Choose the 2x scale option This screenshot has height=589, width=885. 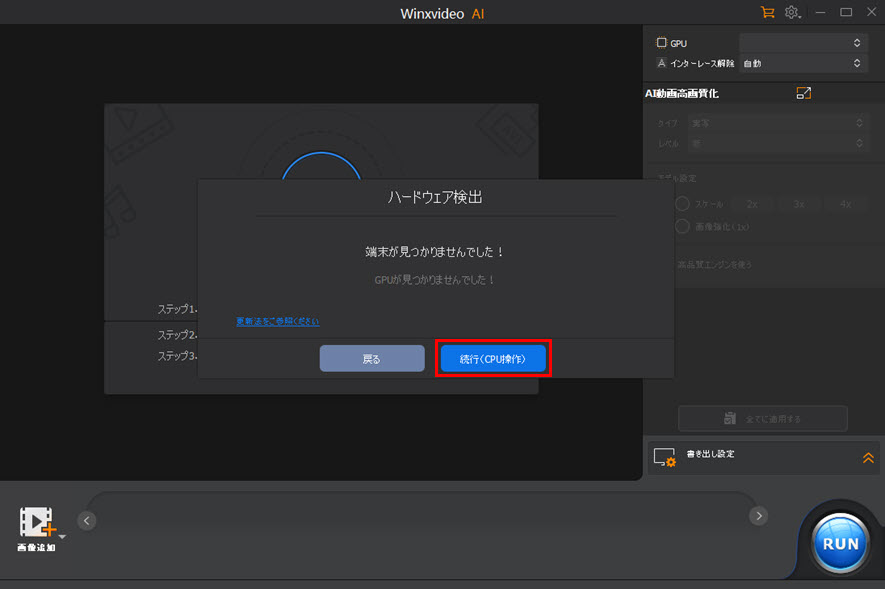pos(752,203)
